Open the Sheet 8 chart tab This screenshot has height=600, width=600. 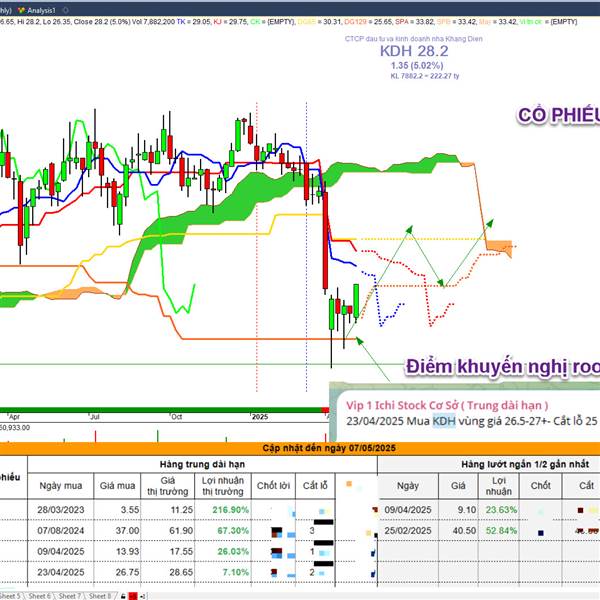99,596
